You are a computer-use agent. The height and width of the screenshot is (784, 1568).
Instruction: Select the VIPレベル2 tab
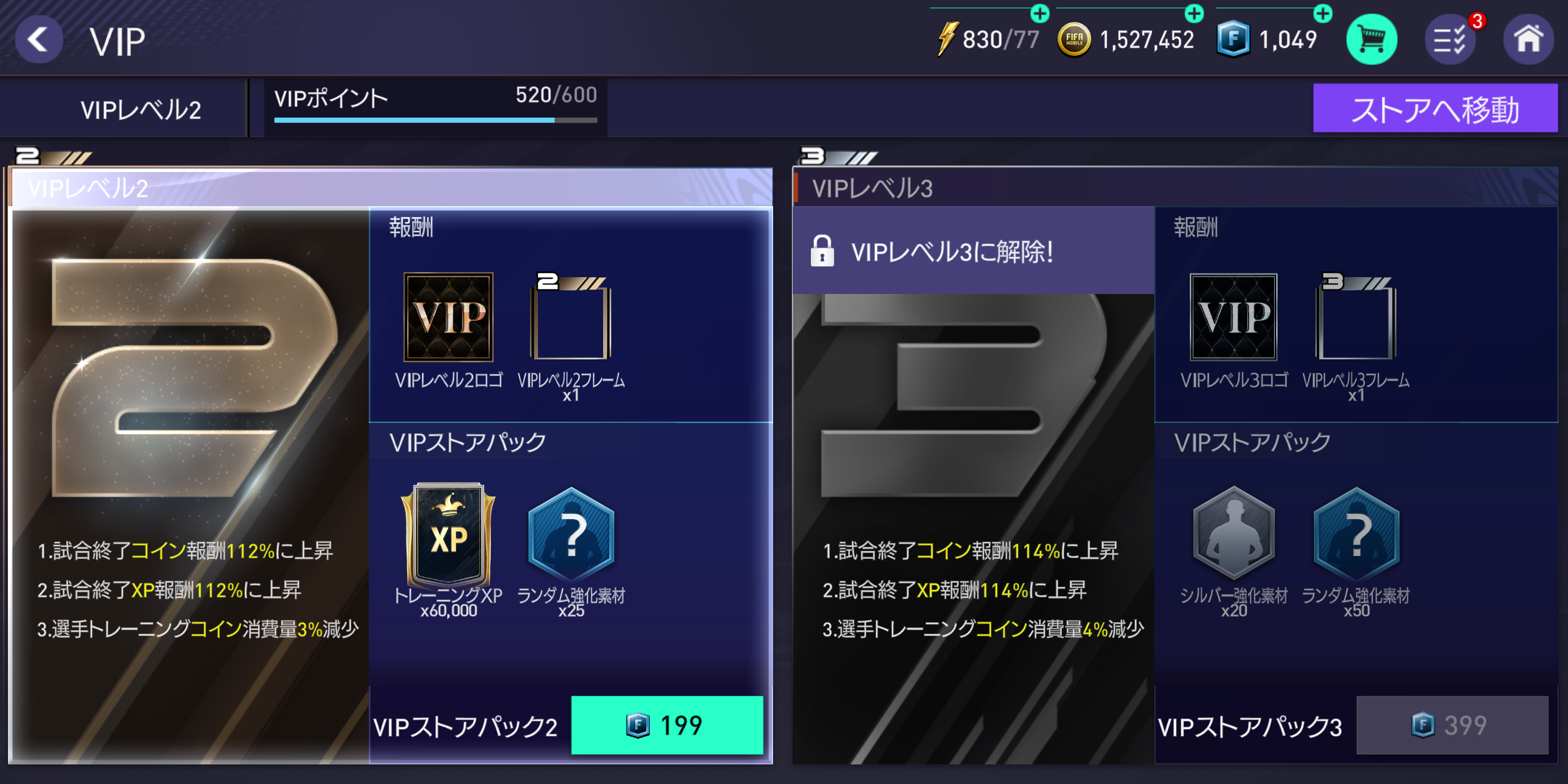[140, 110]
